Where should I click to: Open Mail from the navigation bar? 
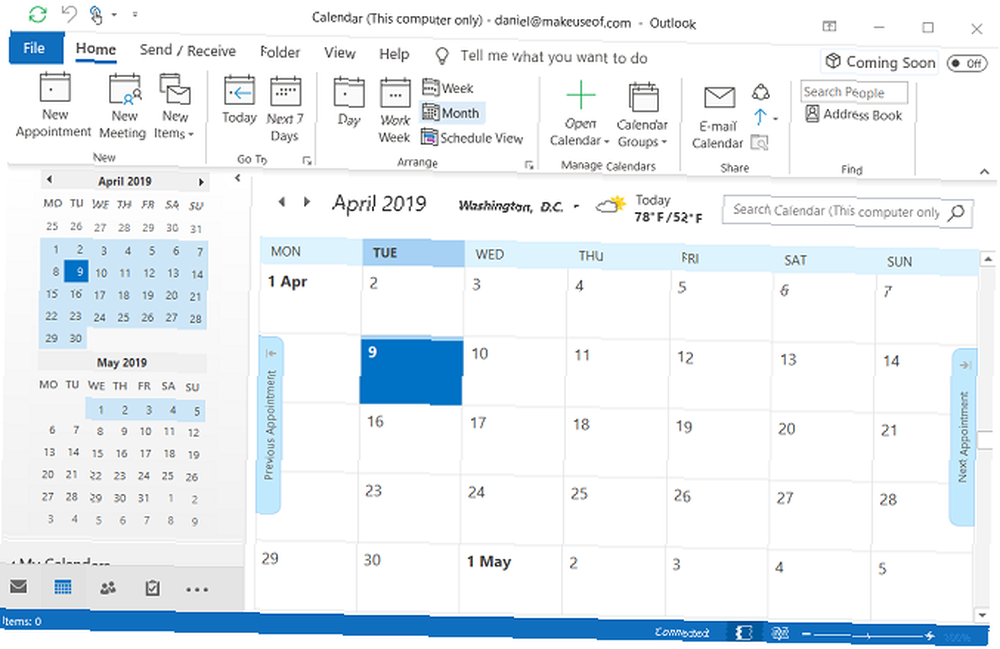point(18,586)
